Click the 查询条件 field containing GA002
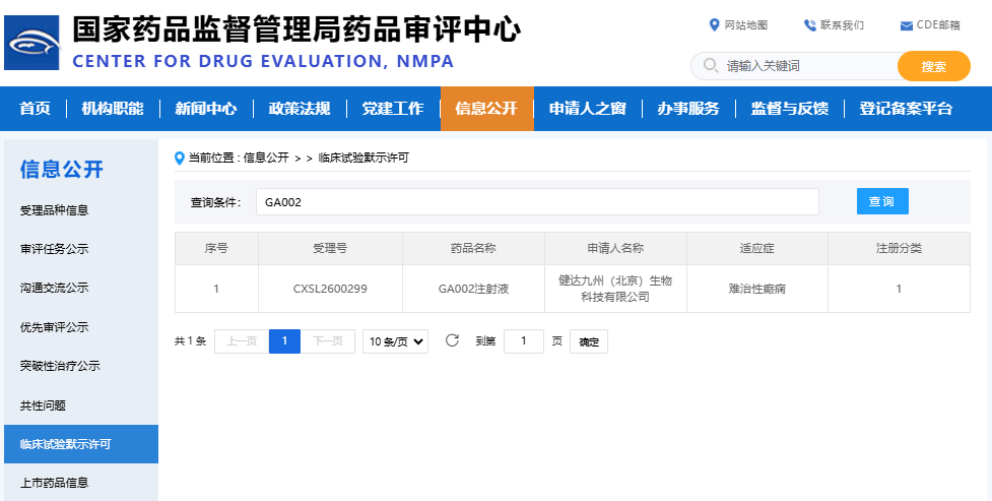Screen dimensions: 992x501 point(537,202)
